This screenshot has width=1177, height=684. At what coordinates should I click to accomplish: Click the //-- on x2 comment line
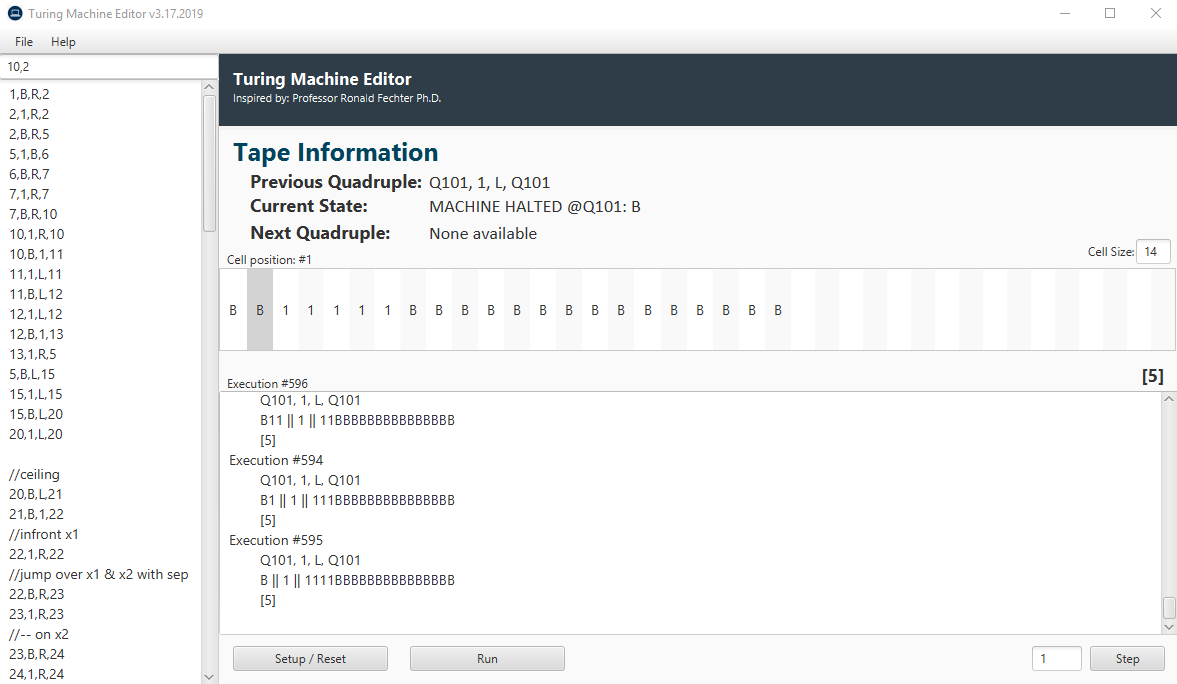pyautogui.click(x=38, y=634)
